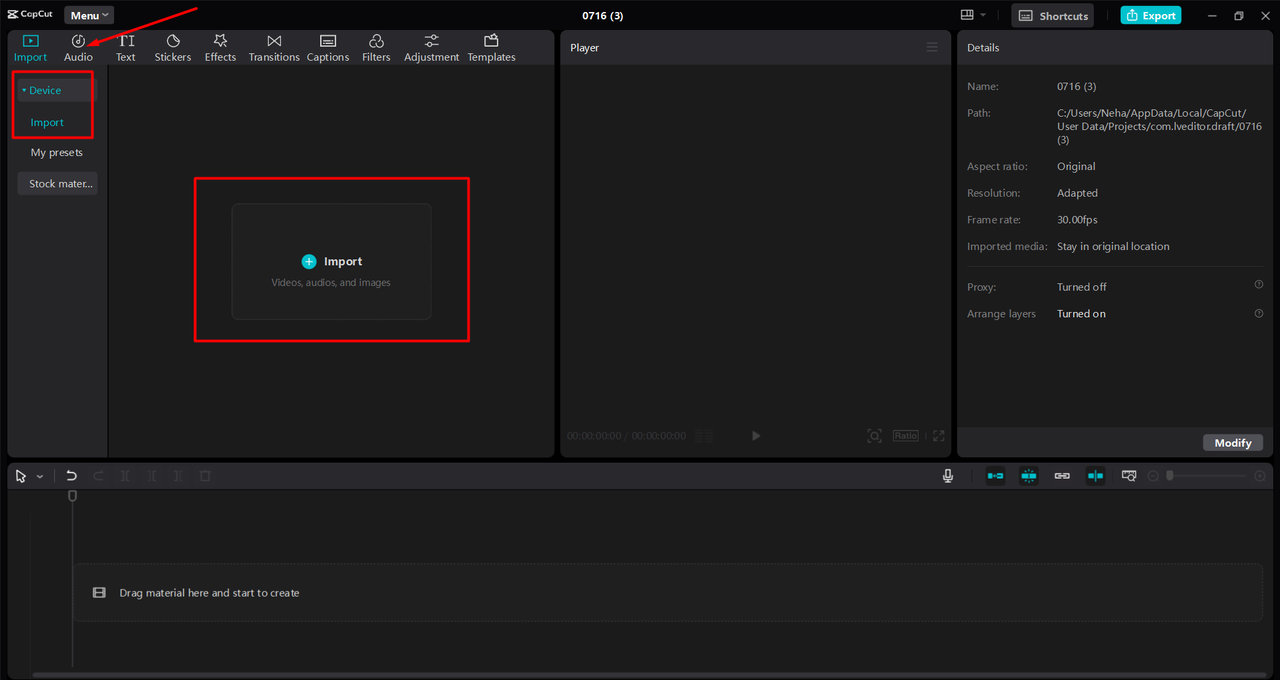This screenshot has height=680, width=1280.
Task: Open the layout switcher dropdown
Action: tap(973, 15)
